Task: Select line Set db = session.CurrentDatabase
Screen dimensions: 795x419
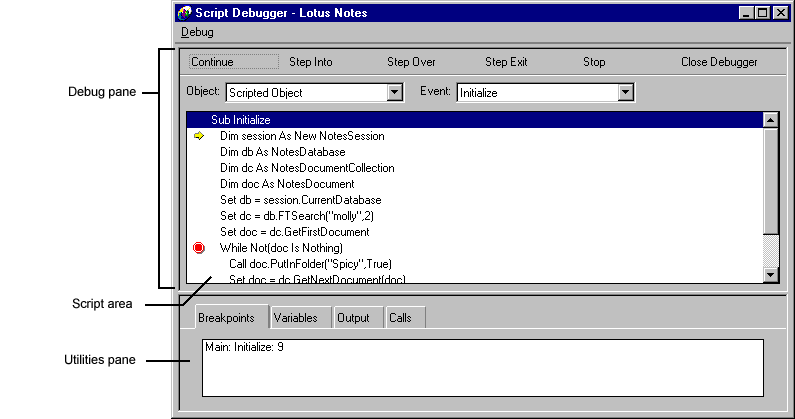Action: click(x=301, y=200)
